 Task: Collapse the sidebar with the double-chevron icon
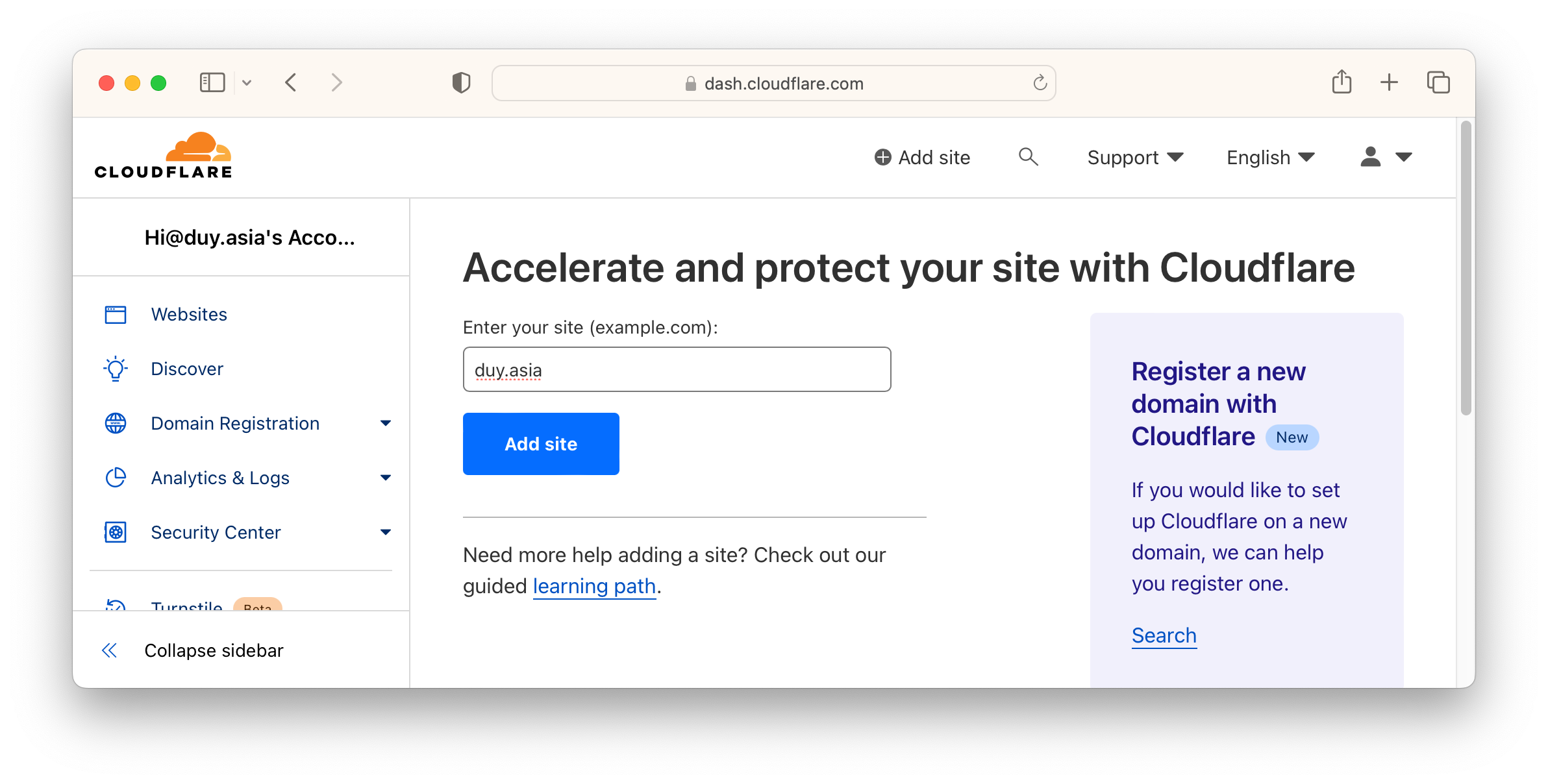pyautogui.click(x=109, y=650)
